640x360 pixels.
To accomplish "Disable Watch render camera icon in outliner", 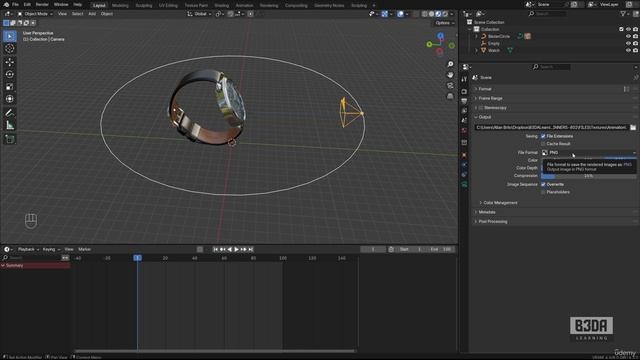I will click(635, 50).
